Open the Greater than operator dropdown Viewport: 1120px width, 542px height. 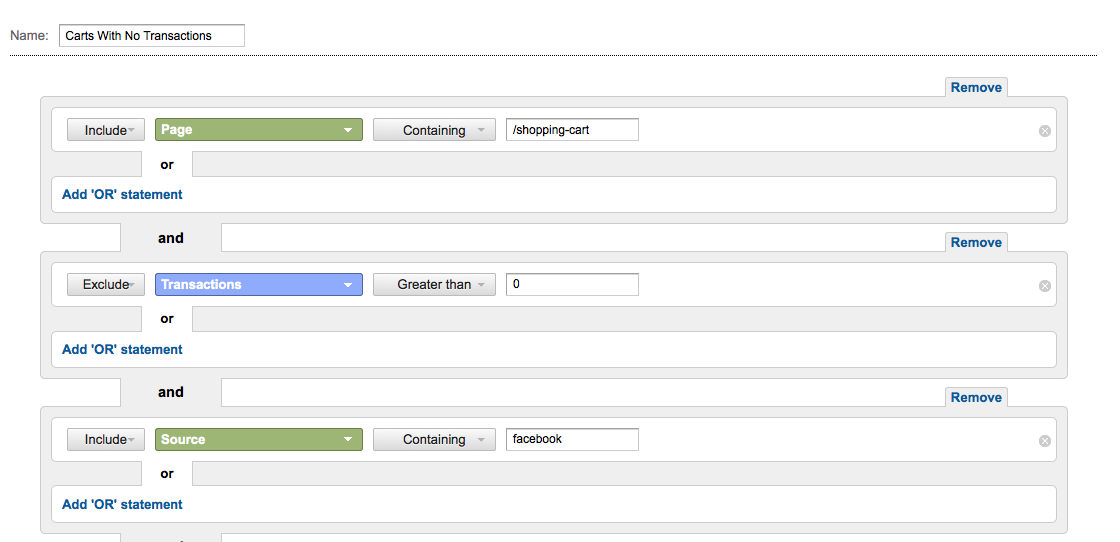(434, 284)
